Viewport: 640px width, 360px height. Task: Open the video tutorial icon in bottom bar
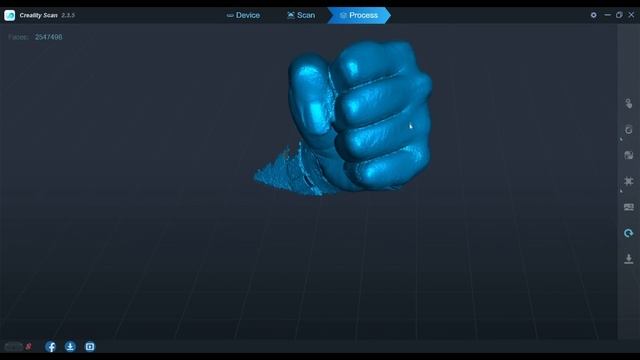[x=90, y=347]
